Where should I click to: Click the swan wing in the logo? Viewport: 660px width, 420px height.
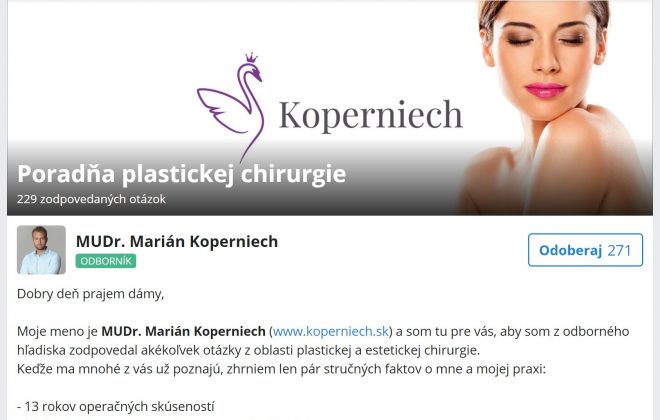coord(221,109)
